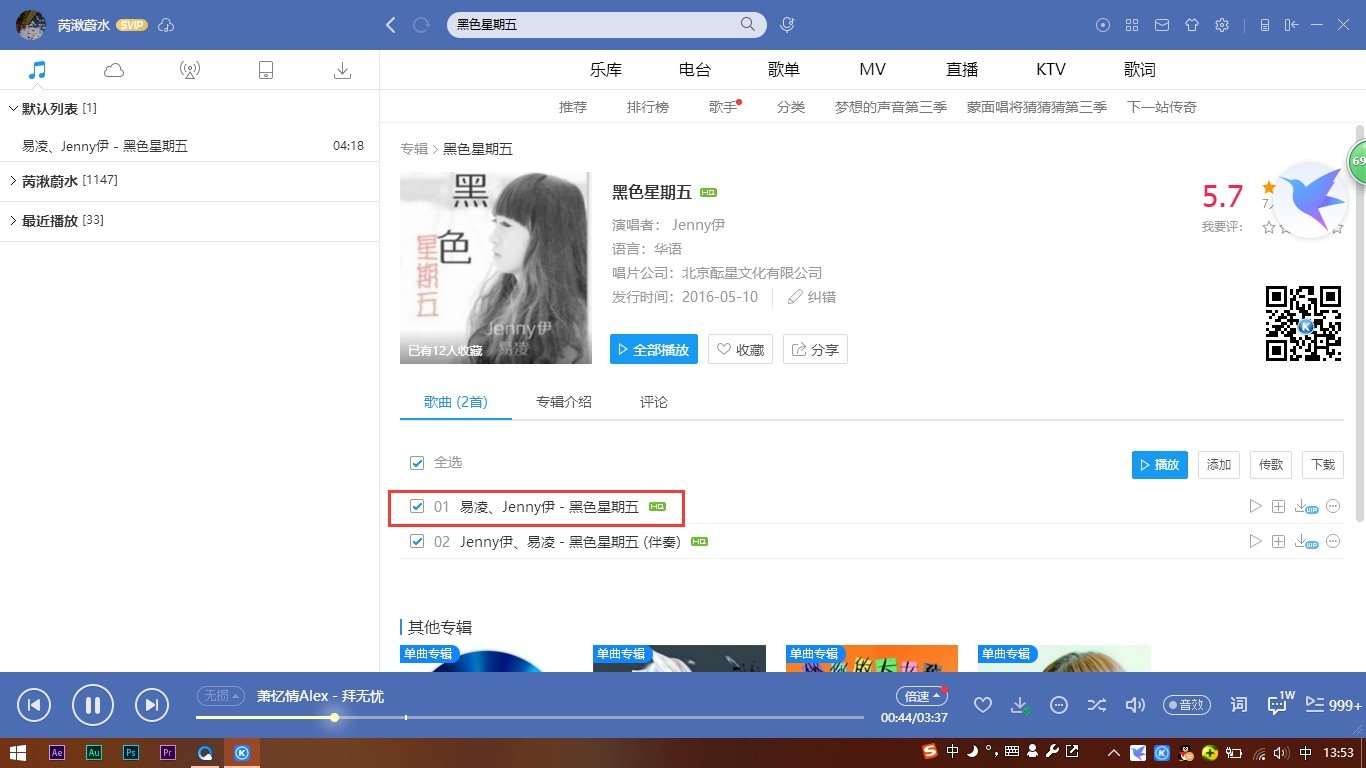Add track 02 伴奏 via plus icon
Viewport: 1366px width, 768px height.
tap(1278, 541)
